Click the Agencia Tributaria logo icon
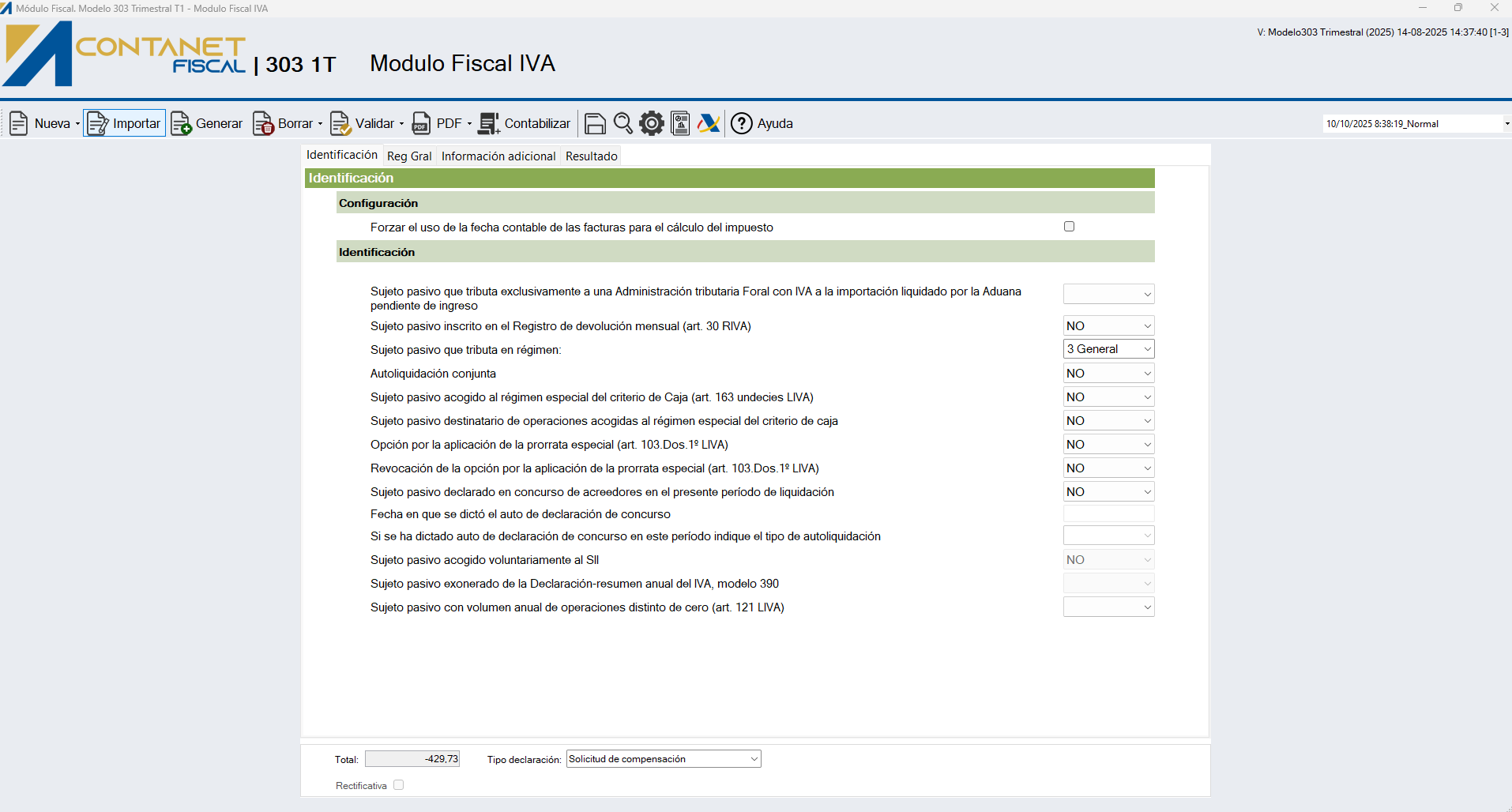 [x=709, y=124]
